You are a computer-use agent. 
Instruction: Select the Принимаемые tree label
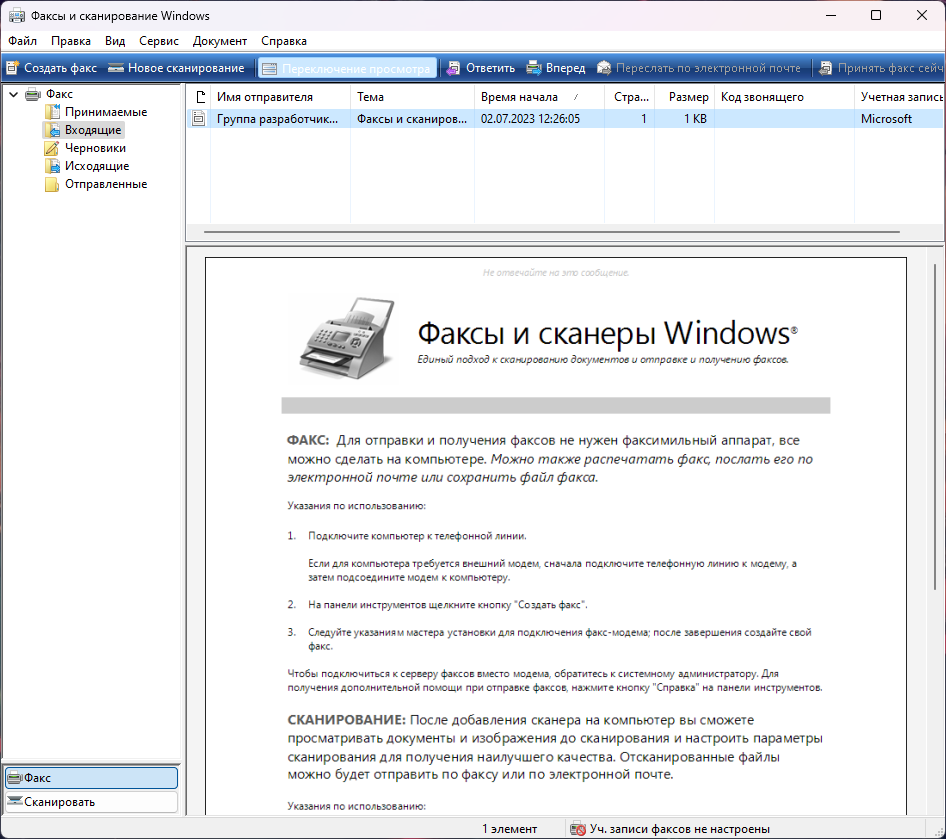(106, 112)
